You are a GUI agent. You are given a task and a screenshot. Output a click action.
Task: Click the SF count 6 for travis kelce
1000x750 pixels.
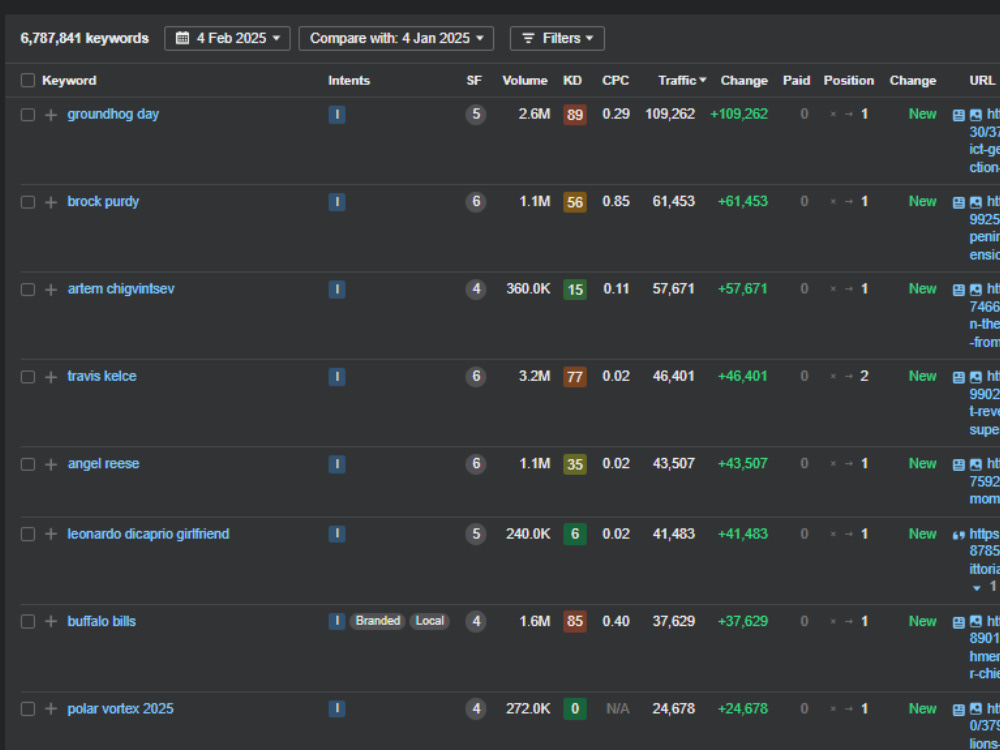(476, 377)
